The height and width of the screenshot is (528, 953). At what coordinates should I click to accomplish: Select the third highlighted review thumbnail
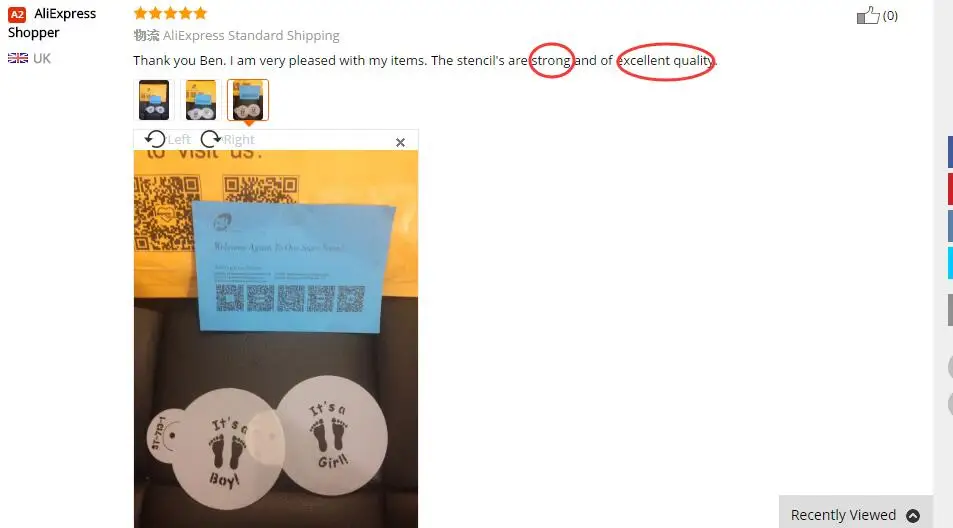coord(247,100)
